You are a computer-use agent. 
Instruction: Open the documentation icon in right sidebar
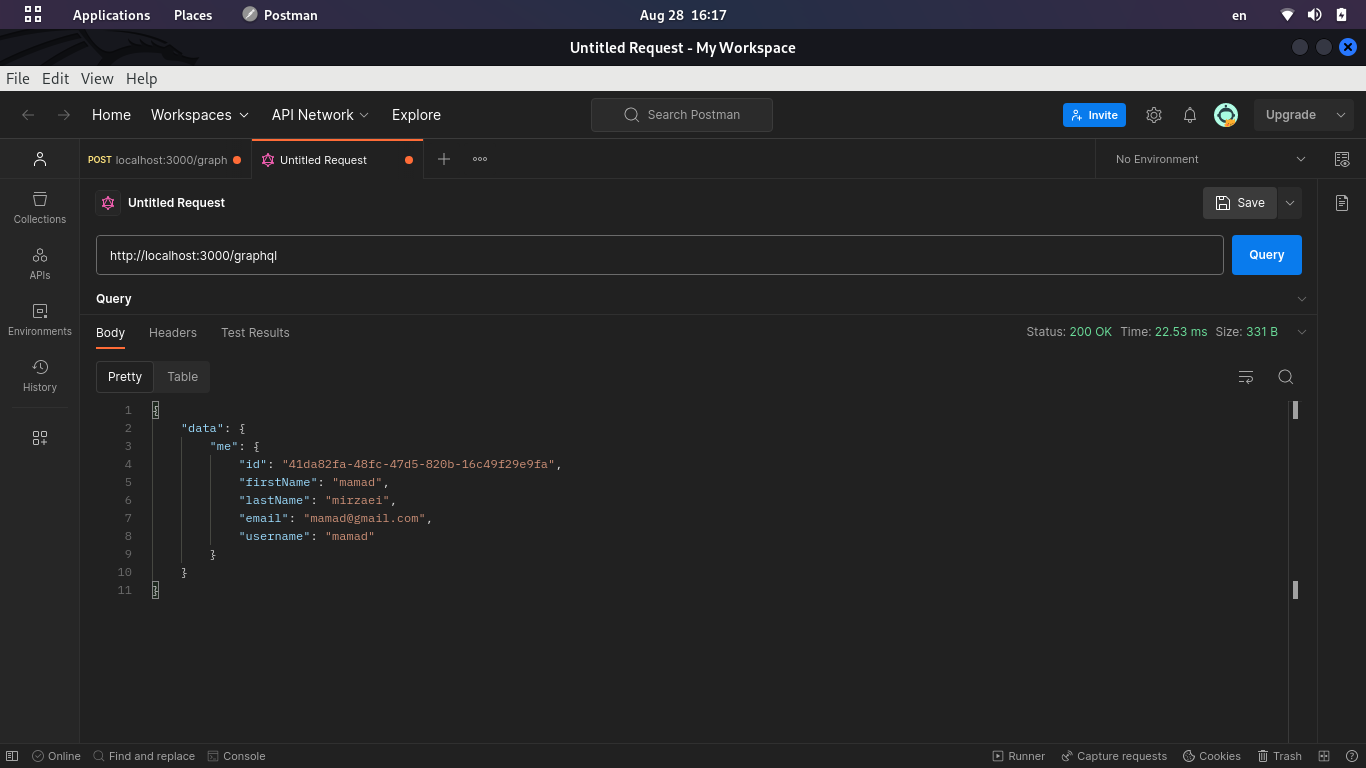(x=1342, y=203)
